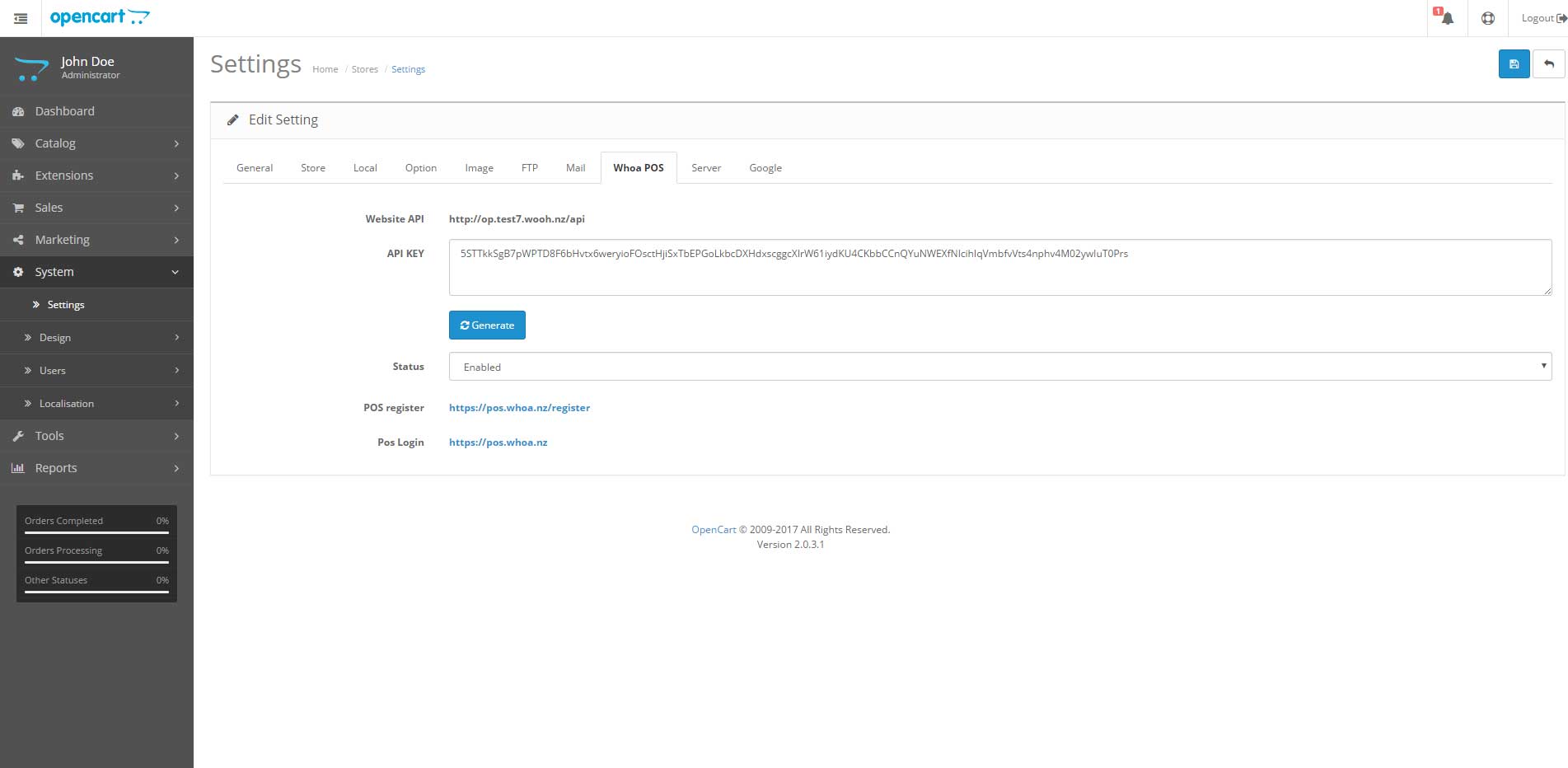Switch to the Local tab

point(365,167)
